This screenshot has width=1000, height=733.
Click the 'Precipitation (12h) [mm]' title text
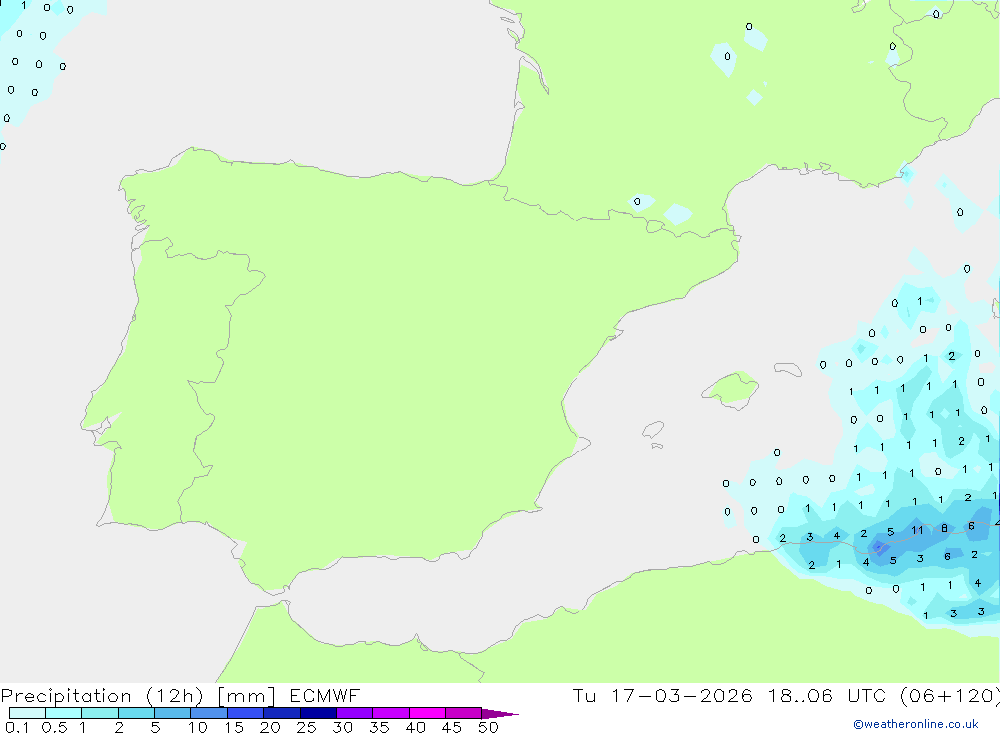point(138,695)
